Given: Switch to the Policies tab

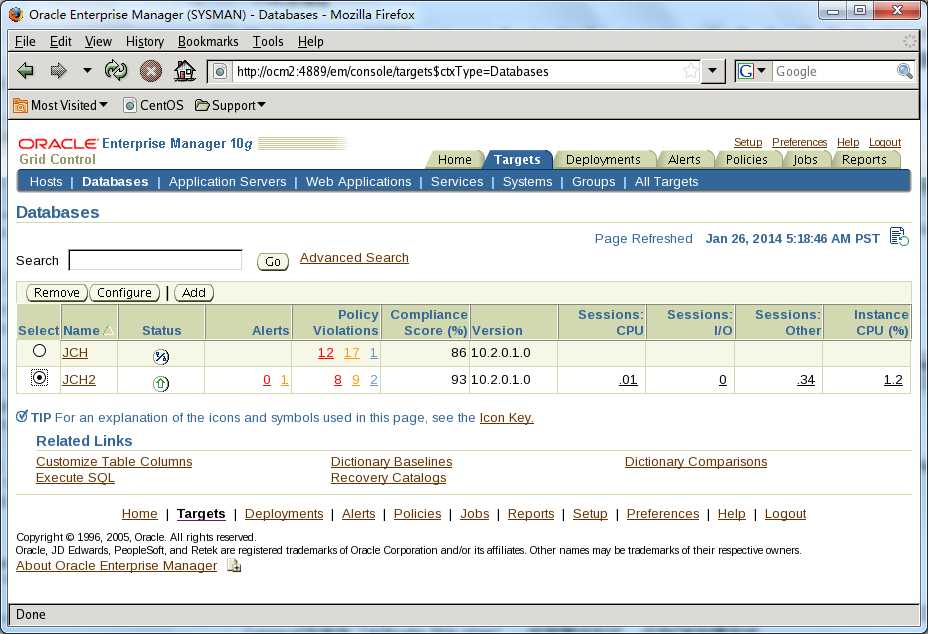Looking at the screenshot, I should pos(746,160).
